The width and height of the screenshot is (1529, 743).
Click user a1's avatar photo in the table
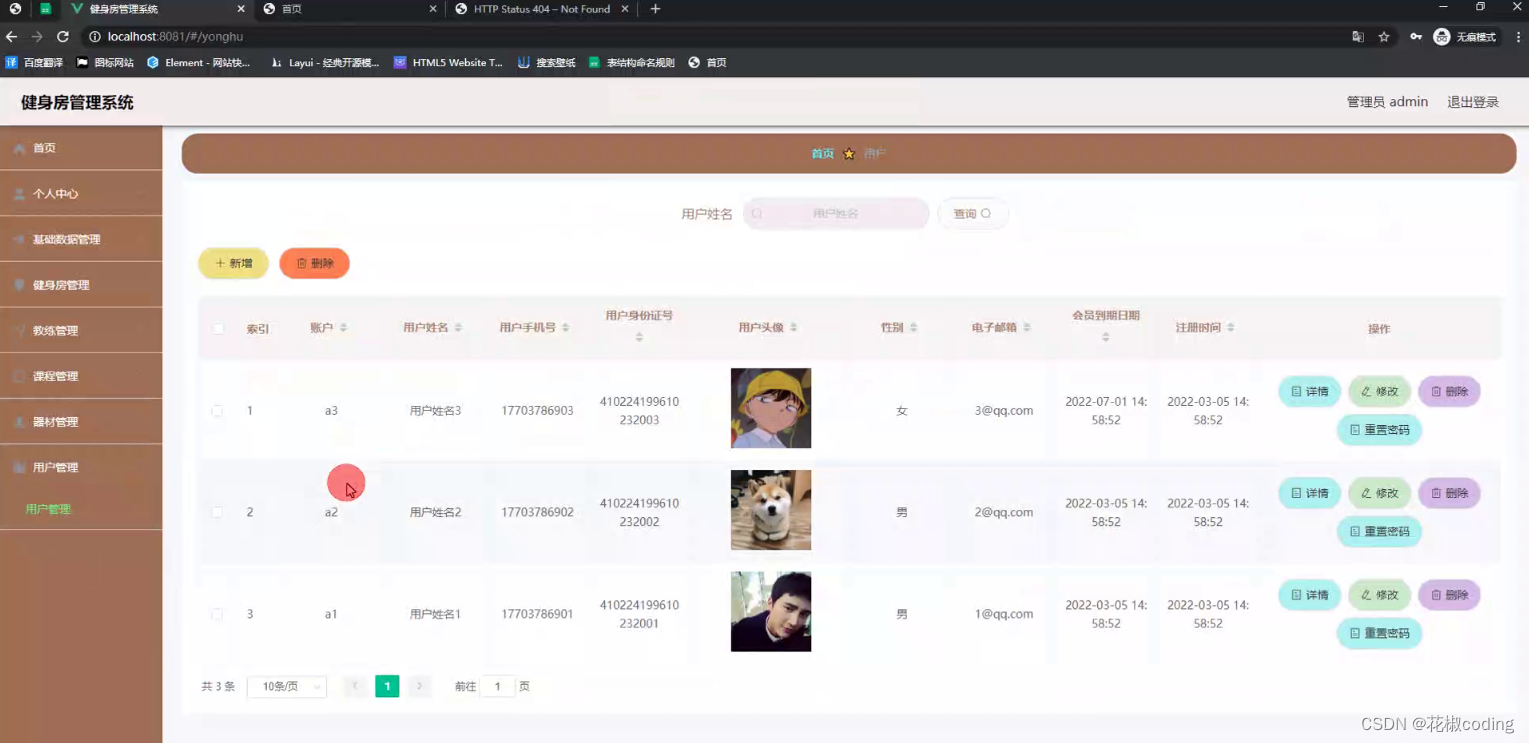point(770,611)
